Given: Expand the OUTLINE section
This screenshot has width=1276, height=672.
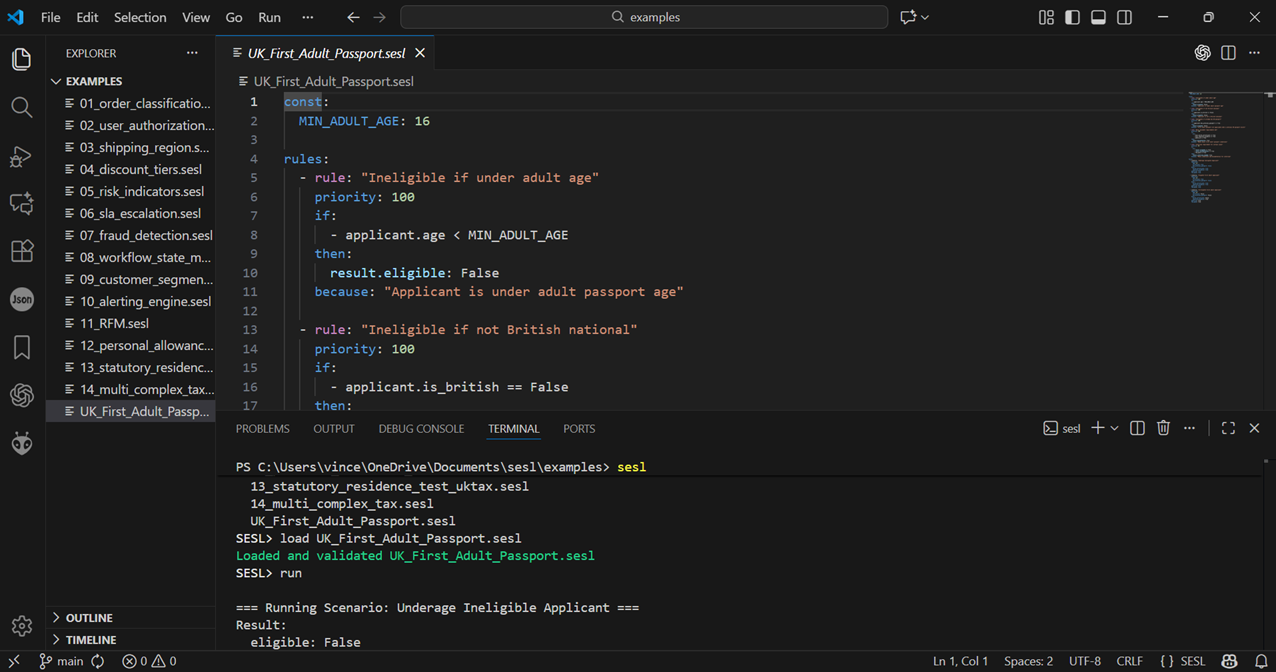Looking at the screenshot, I should pos(88,617).
